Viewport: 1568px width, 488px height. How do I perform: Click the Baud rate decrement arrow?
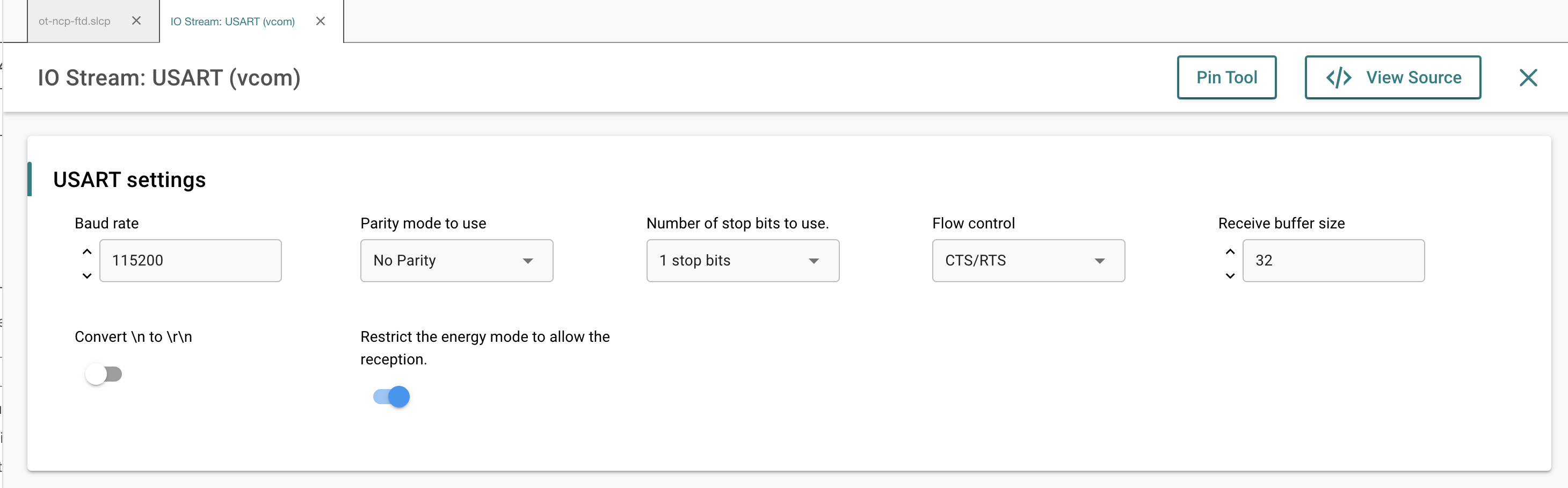[x=87, y=276]
